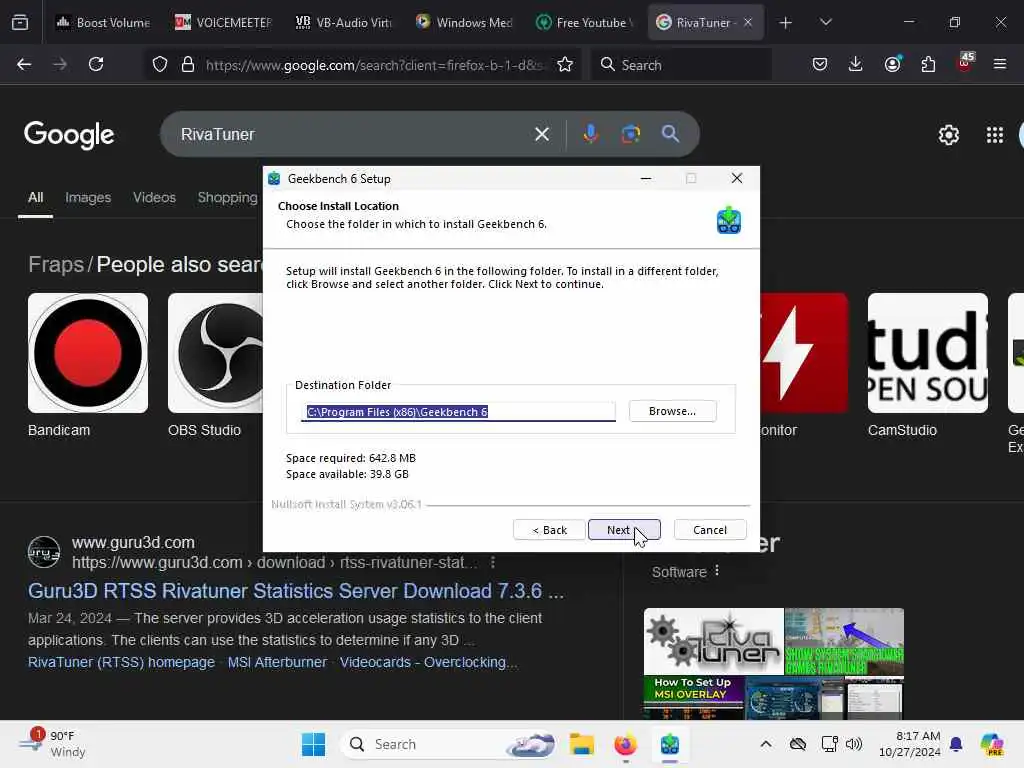Open the RivaTuner (RTSS) homepage sitelink
The image size is (1024, 768).
(121, 662)
